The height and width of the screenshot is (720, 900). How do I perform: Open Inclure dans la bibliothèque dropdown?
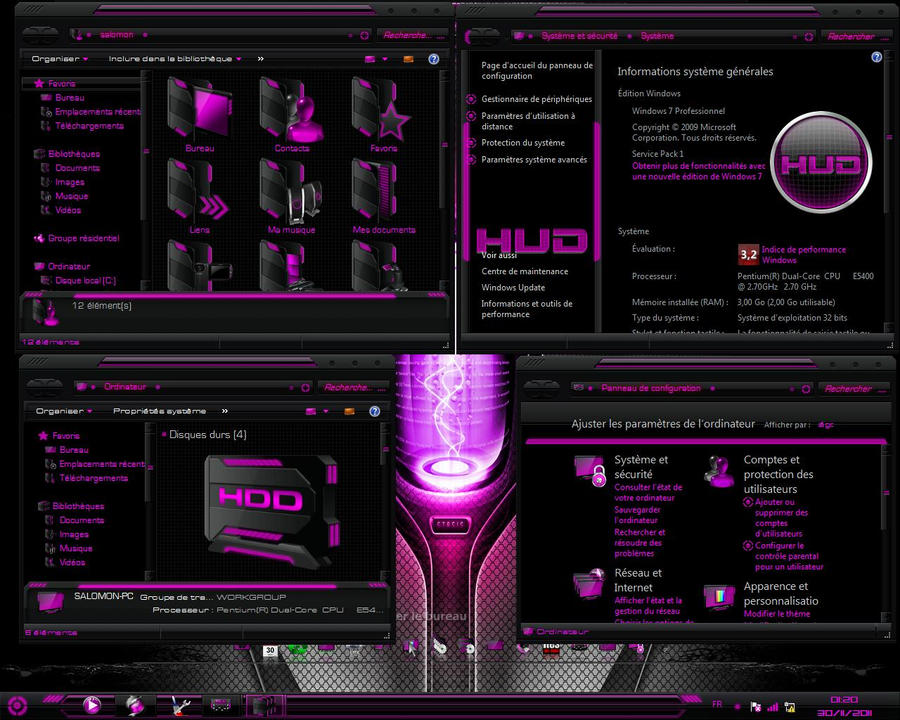pyautogui.click(x=174, y=59)
